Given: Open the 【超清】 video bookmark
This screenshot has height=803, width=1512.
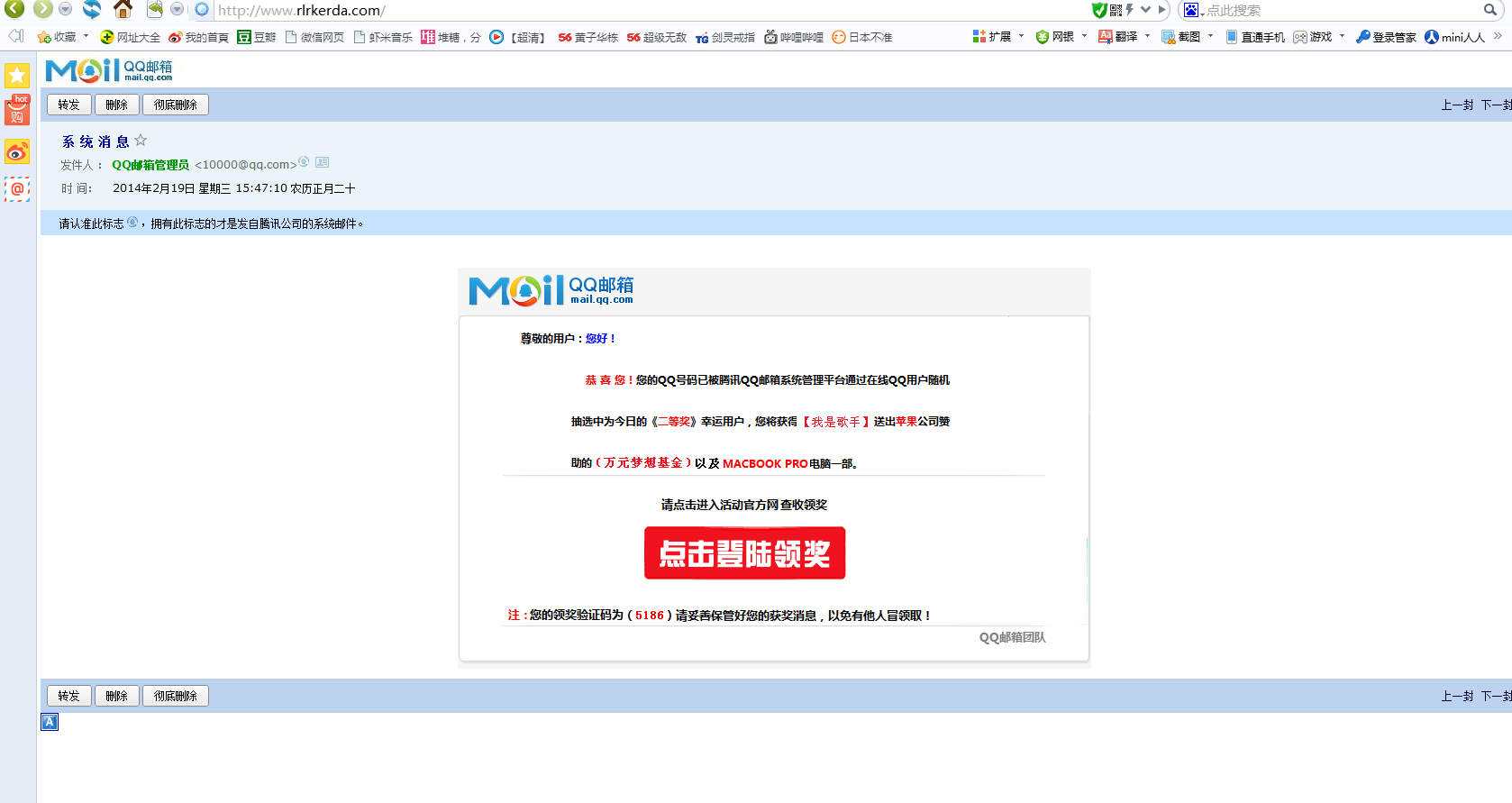Looking at the screenshot, I should [x=518, y=37].
